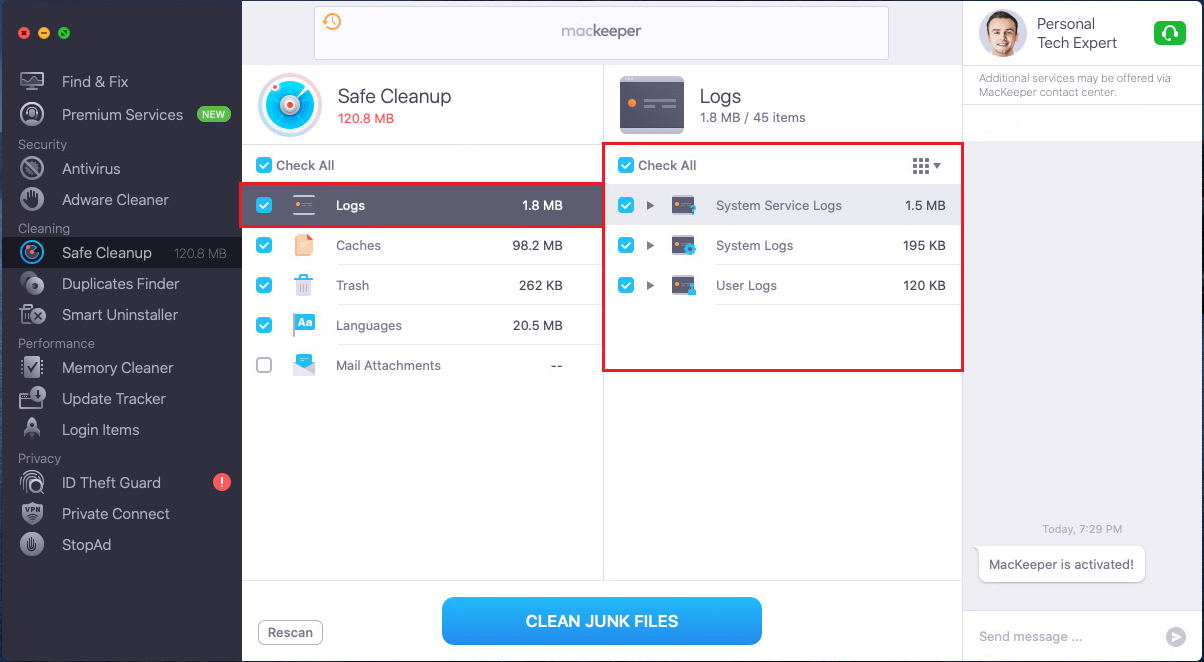Click the ID Theft Guard fingerprint icon
Image resolution: width=1204 pixels, height=662 pixels.
(32, 483)
